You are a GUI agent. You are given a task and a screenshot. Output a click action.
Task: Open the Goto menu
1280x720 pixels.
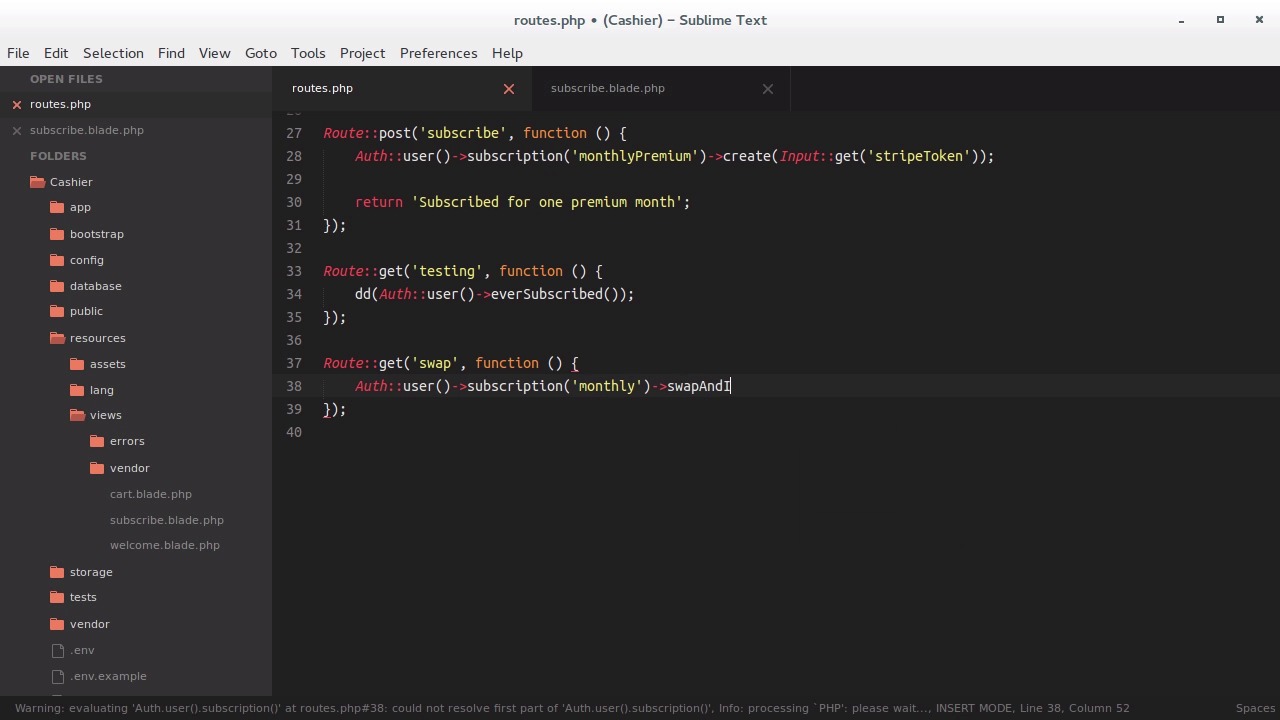(261, 53)
